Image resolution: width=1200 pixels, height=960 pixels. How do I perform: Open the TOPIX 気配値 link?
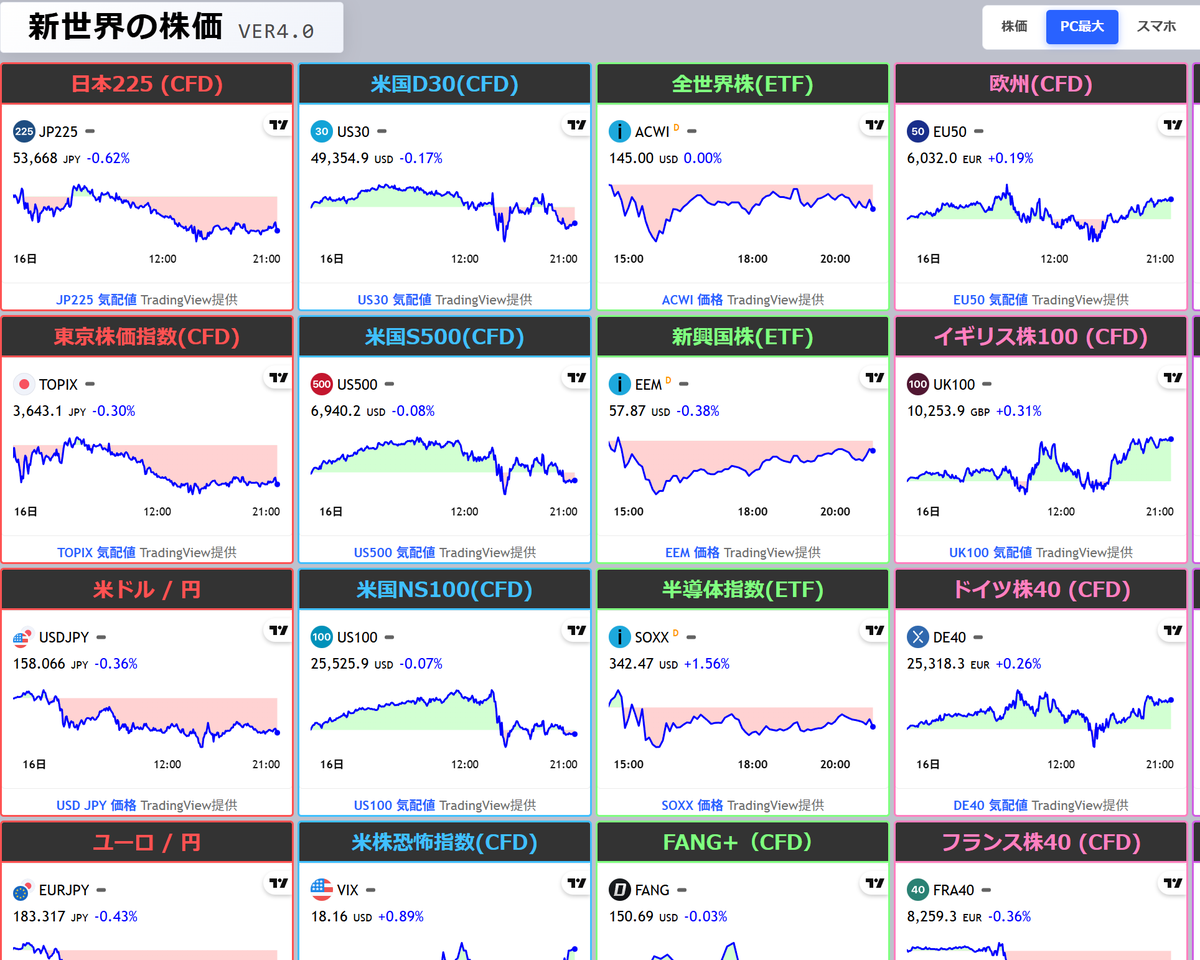[x=97, y=552]
